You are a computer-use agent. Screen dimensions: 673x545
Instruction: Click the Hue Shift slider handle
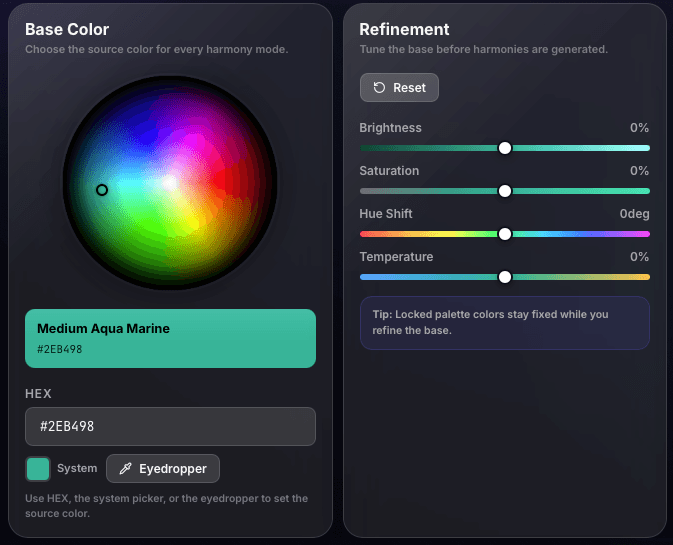(505, 234)
